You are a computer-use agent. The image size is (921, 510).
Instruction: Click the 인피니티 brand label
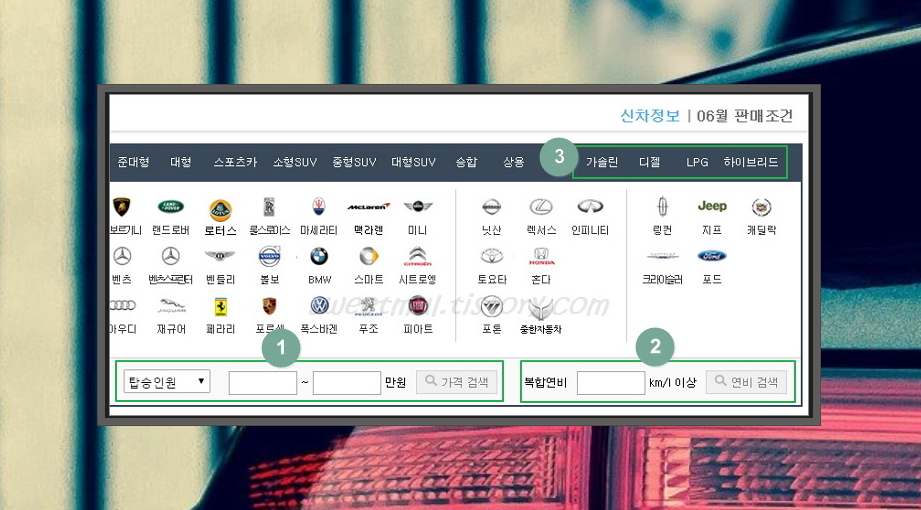(590, 230)
